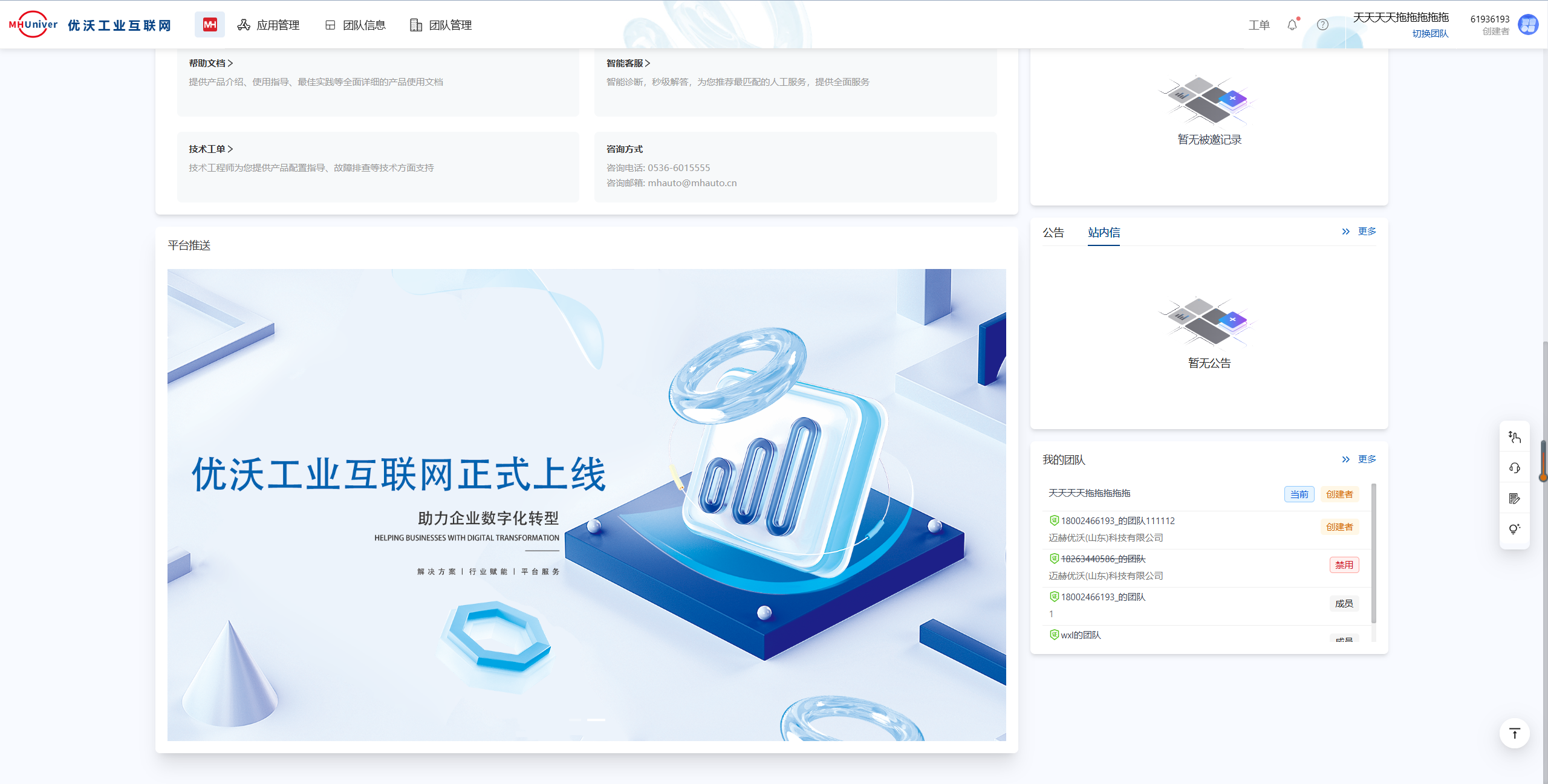1548x784 pixels.
Task: Click the headset customer service icon
Action: [x=1514, y=468]
